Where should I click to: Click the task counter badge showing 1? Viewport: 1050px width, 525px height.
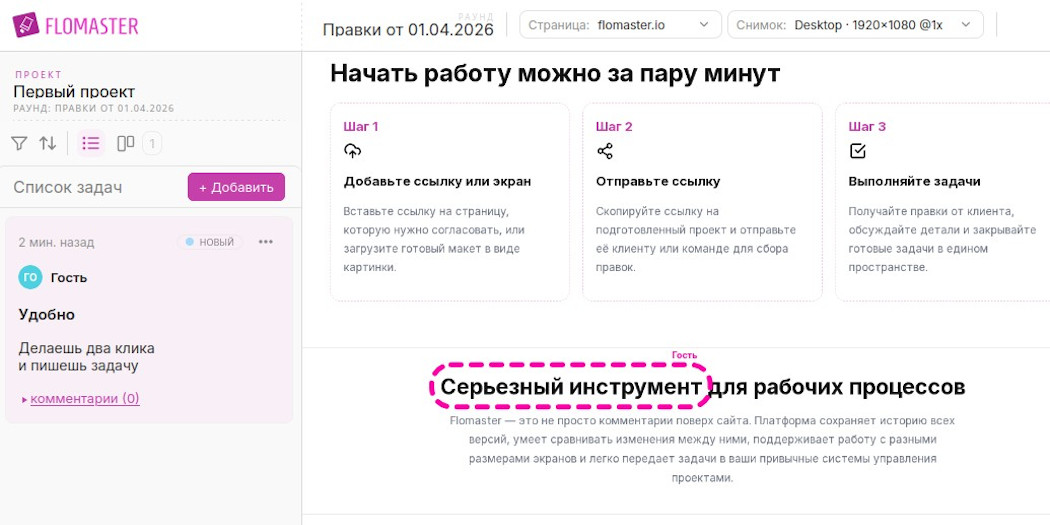pyautogui.click(x=152, y=143)
